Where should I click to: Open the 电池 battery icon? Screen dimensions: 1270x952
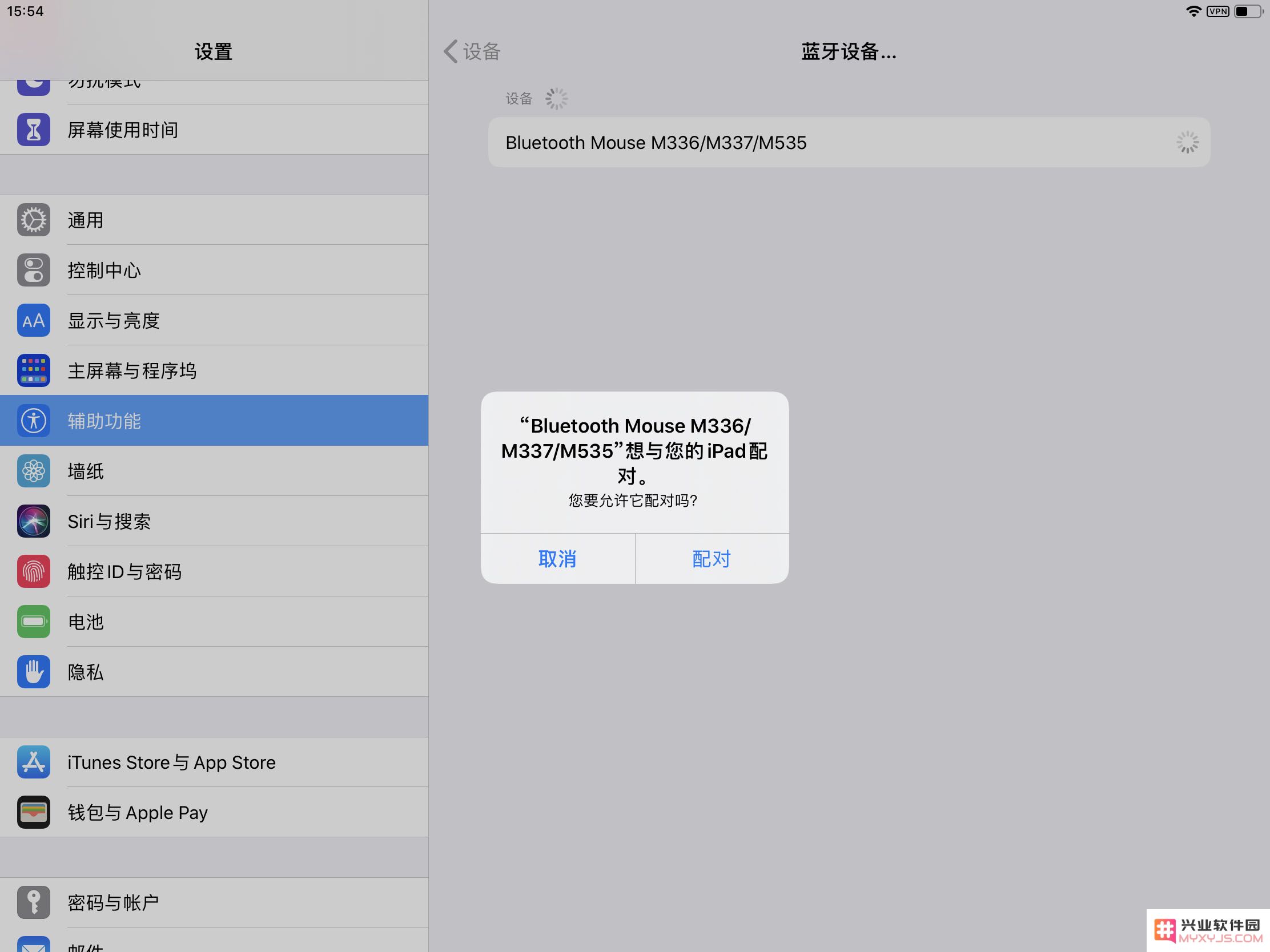click(33, 622)
